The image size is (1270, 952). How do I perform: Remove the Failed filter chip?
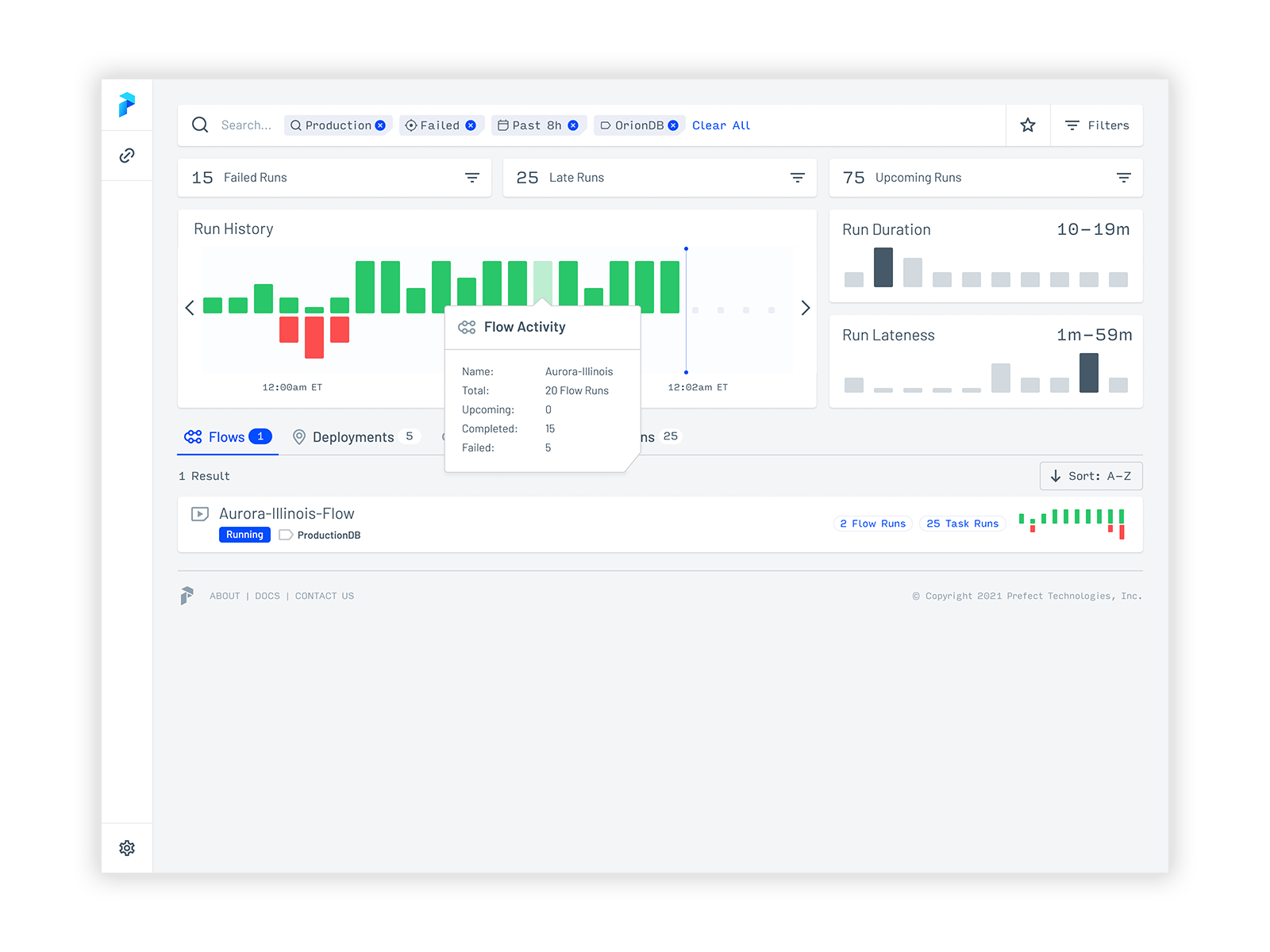tap(471, 125)
